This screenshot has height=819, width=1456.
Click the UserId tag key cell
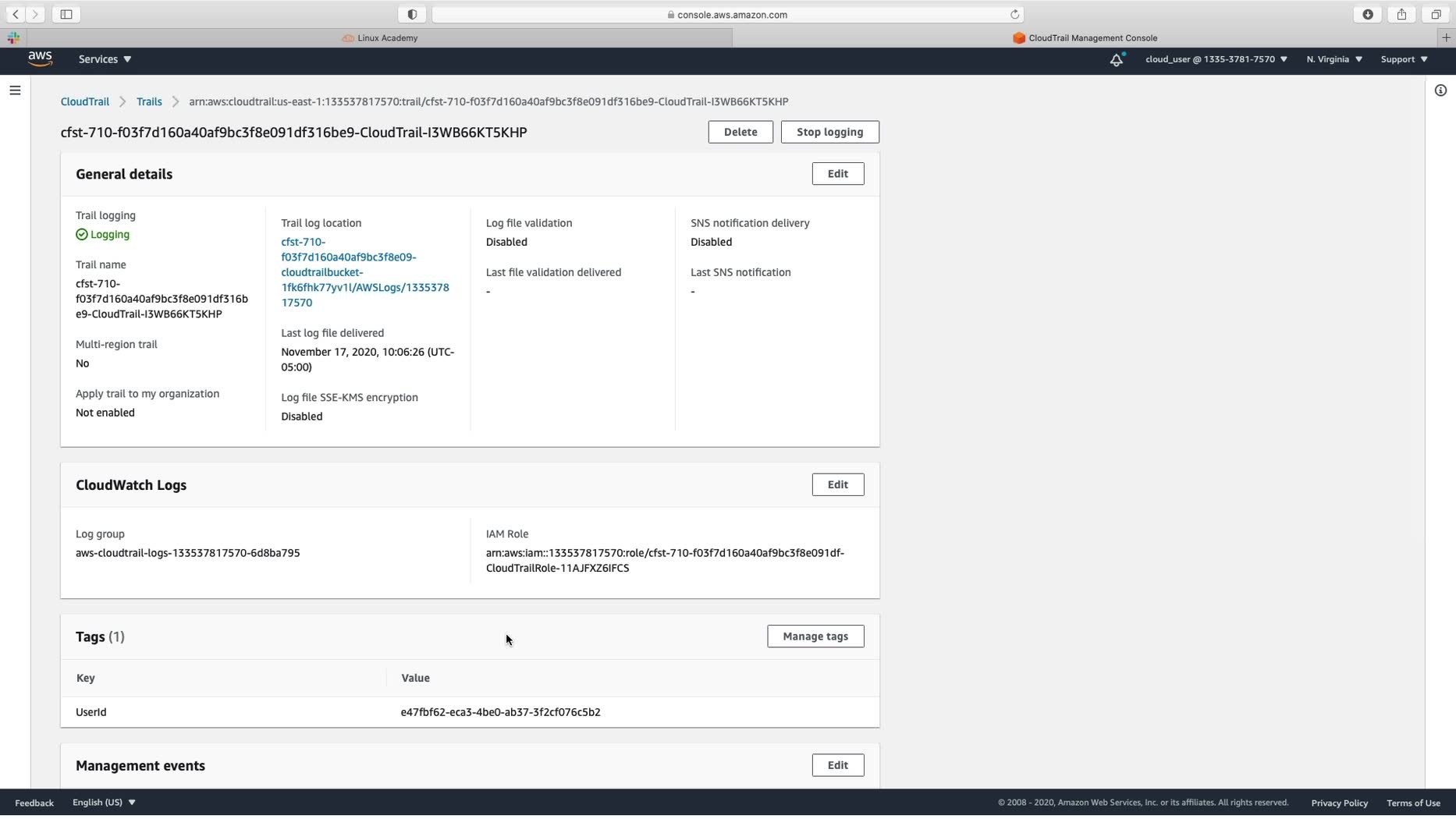coord(91,712)
